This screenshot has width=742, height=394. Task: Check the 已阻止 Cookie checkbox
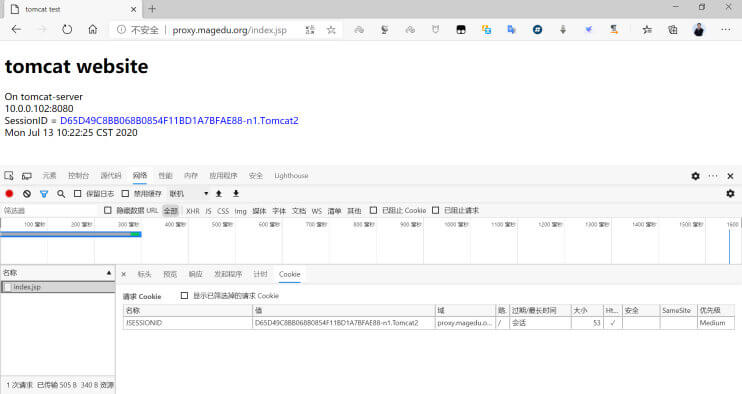373,210
